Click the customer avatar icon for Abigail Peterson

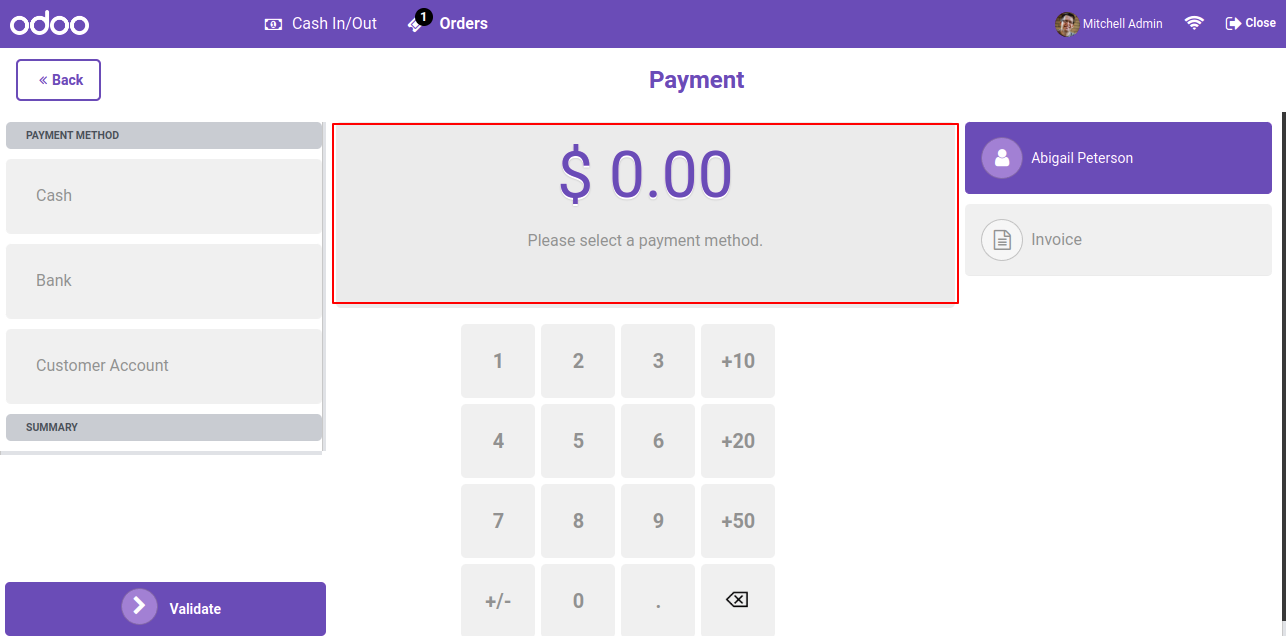click(x=1002, y=158)
